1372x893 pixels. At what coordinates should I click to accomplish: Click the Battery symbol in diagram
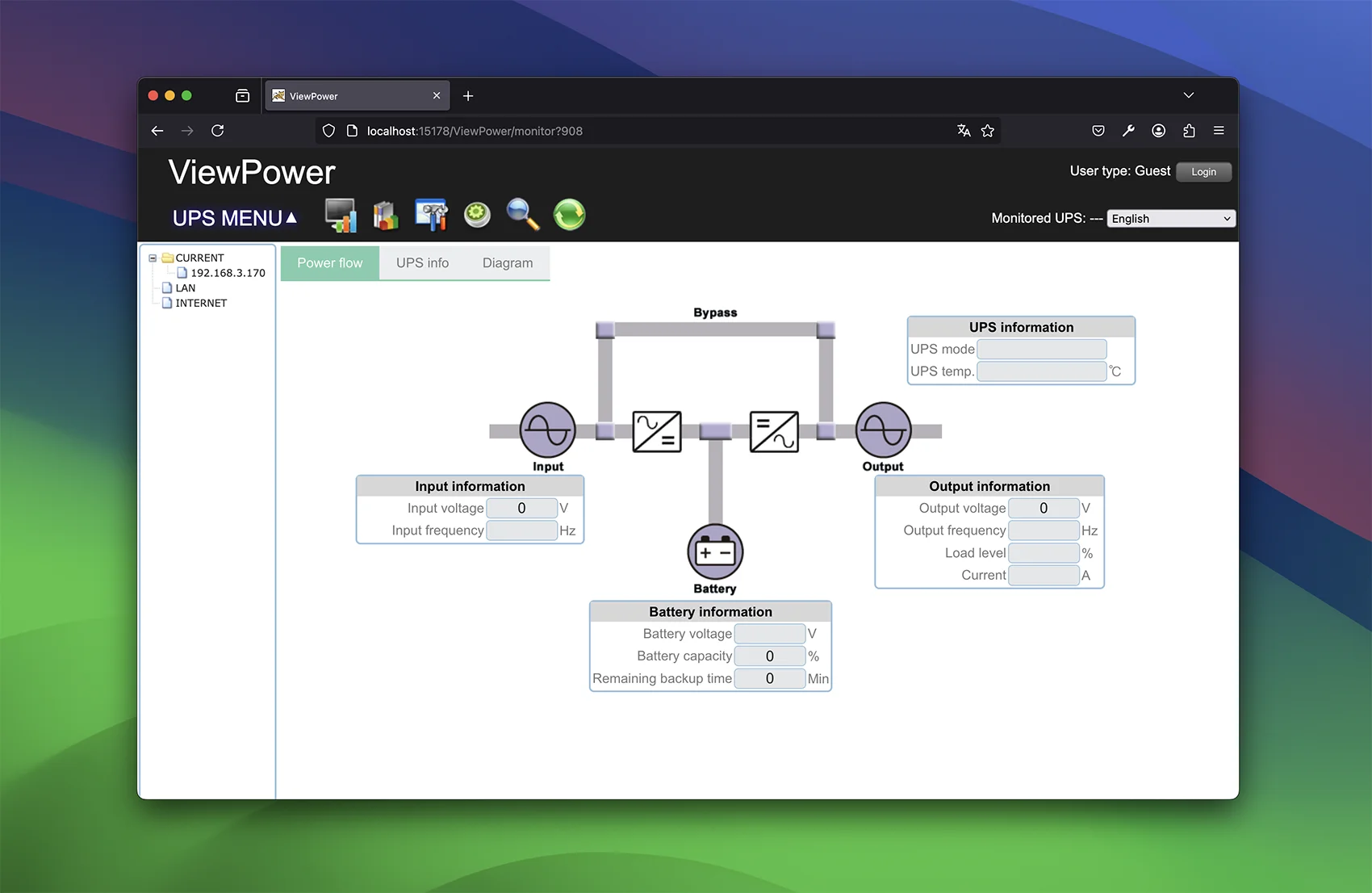pos(715,552)
